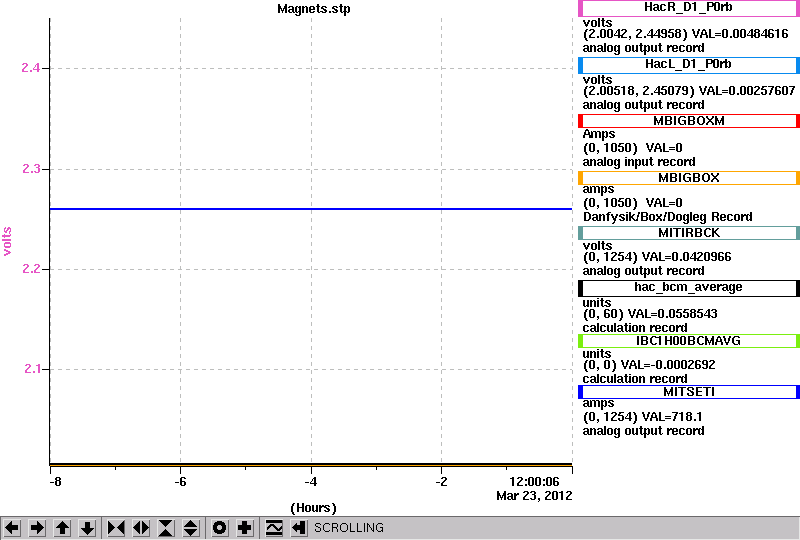
Task: Select the hac_bcm_average curve legend
Action: pos(688,288)
